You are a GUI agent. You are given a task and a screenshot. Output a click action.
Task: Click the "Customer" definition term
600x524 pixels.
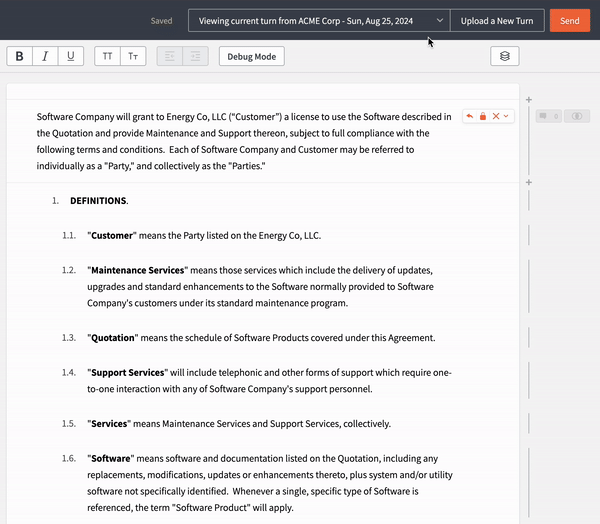click(x=112, y=235)
